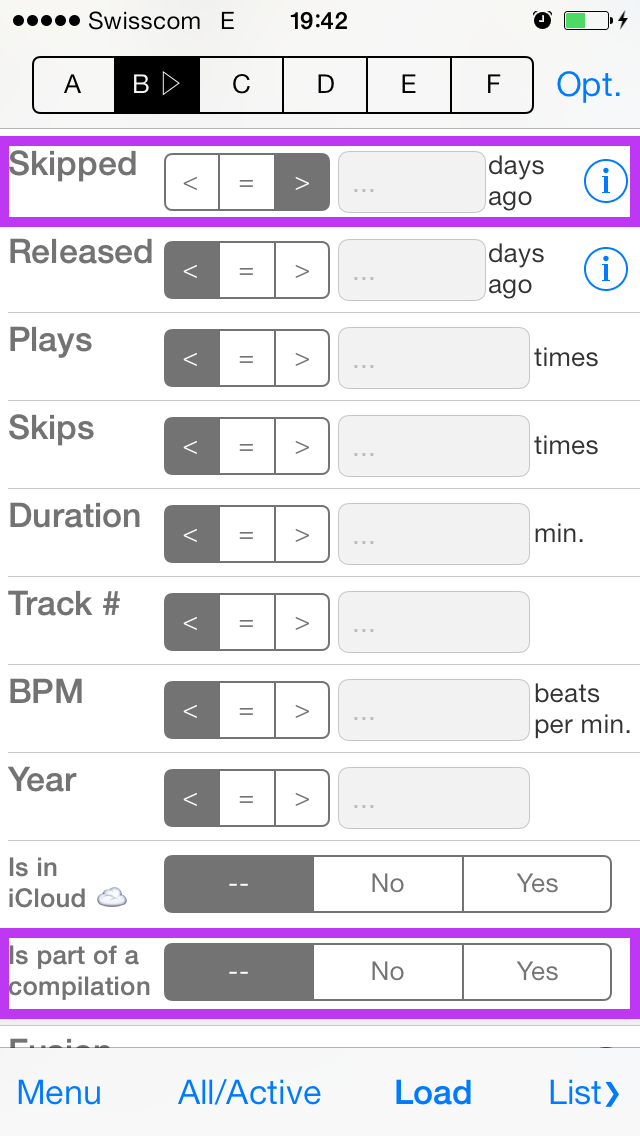
Task: Select No for Is part of compilation
Action: pyautogui.click(x=388, y=972)
